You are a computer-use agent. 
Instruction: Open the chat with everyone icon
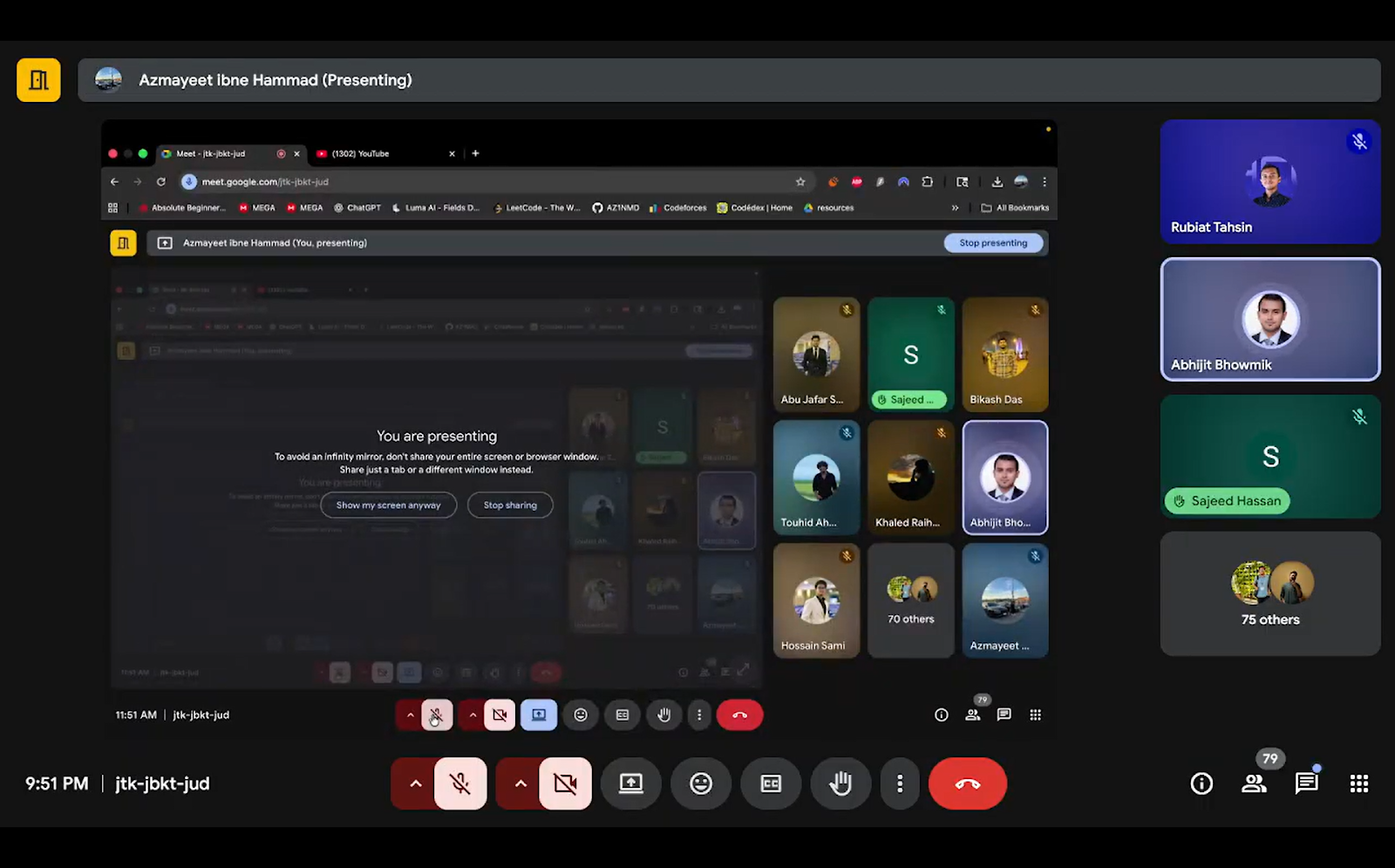[x=1306, y=783]
